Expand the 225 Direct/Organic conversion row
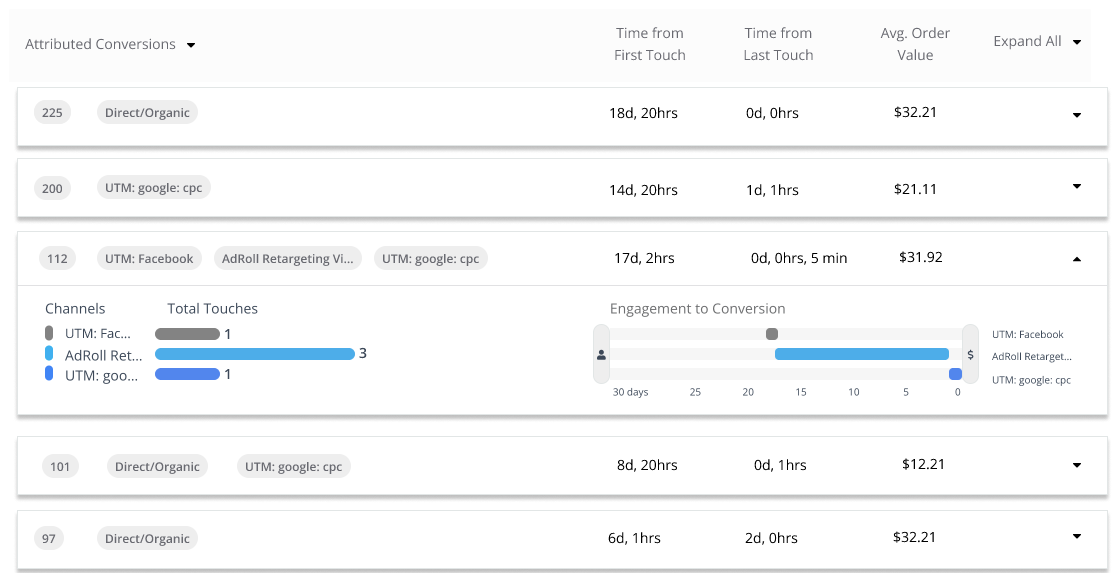This screenshot has width=1116, height=573. [1077, 115]
